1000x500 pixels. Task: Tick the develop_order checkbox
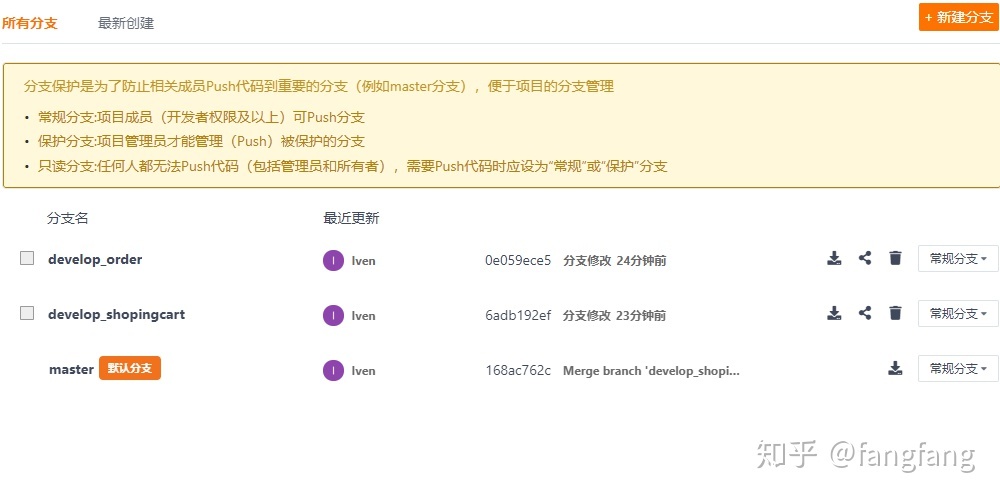[x=27, y=258]
